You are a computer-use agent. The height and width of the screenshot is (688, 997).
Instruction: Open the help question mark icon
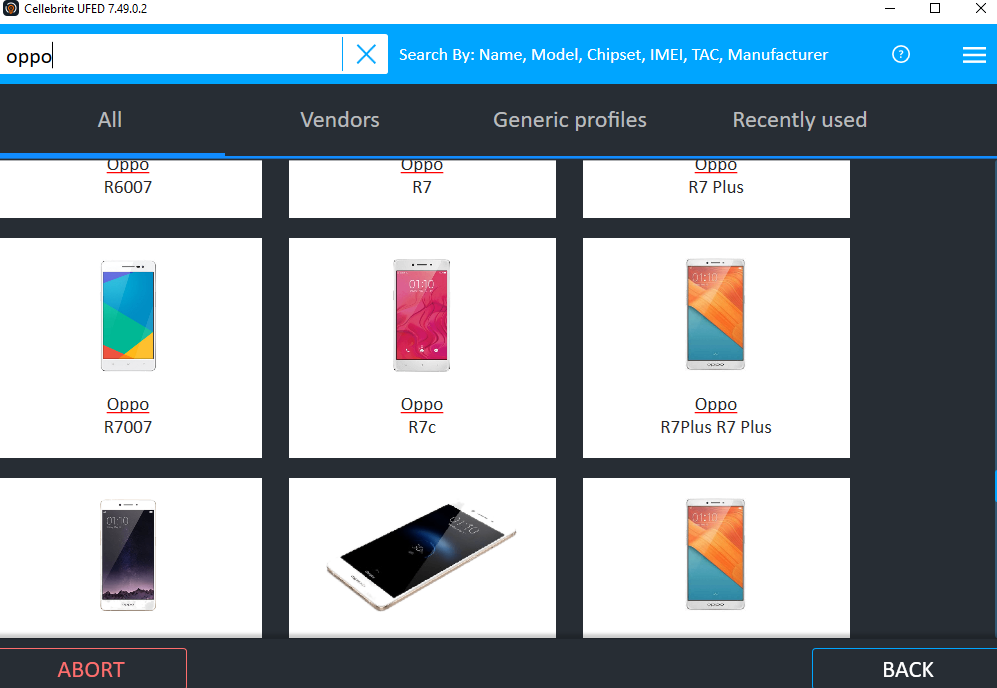(901, 55)
